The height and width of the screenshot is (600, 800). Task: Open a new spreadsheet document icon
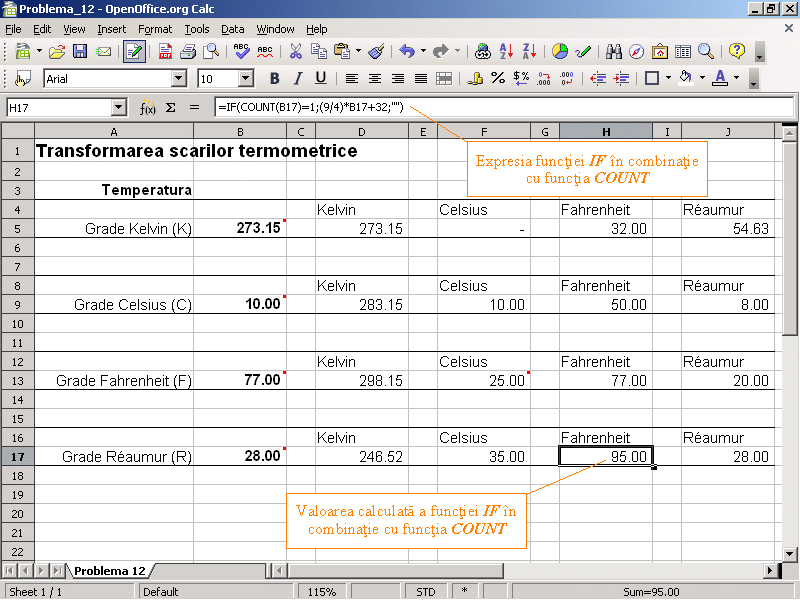[x=22, y=52]
